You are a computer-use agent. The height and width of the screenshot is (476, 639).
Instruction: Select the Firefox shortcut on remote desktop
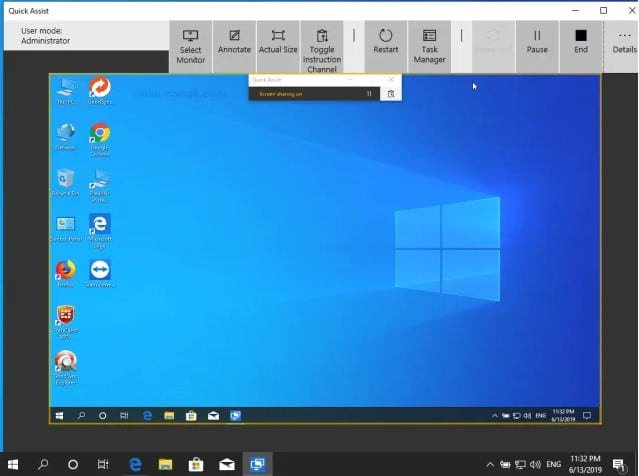(66, 272)
